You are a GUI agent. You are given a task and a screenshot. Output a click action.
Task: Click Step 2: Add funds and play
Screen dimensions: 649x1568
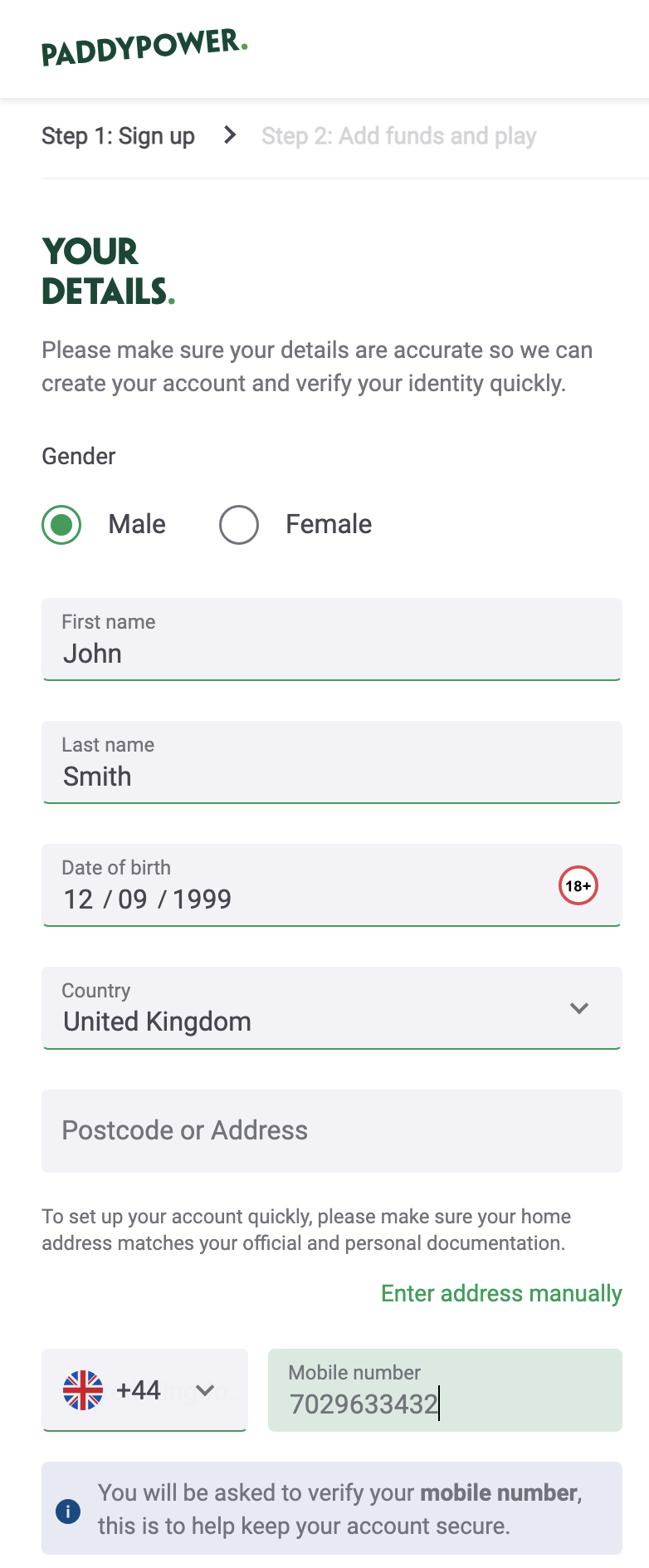398,135
